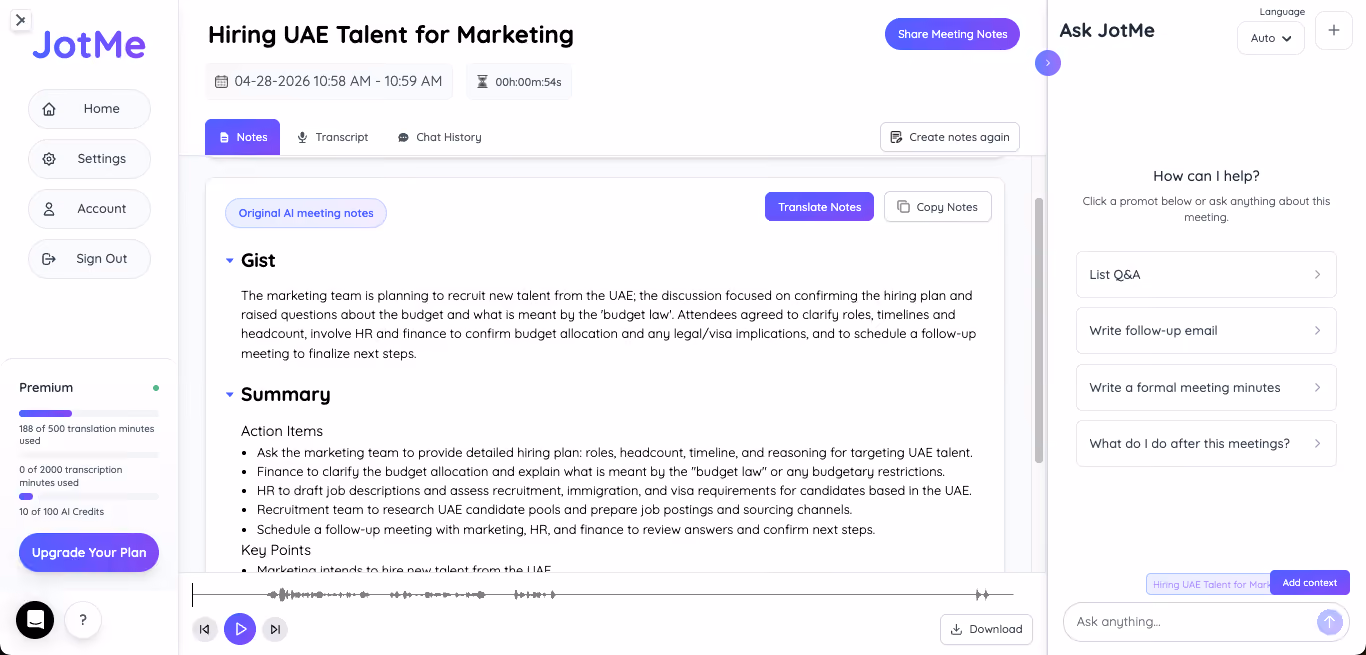The width and height of the screenshot is (1366, 655).
Task: Collapse the Summary section
Action: [x=230, y=395]
